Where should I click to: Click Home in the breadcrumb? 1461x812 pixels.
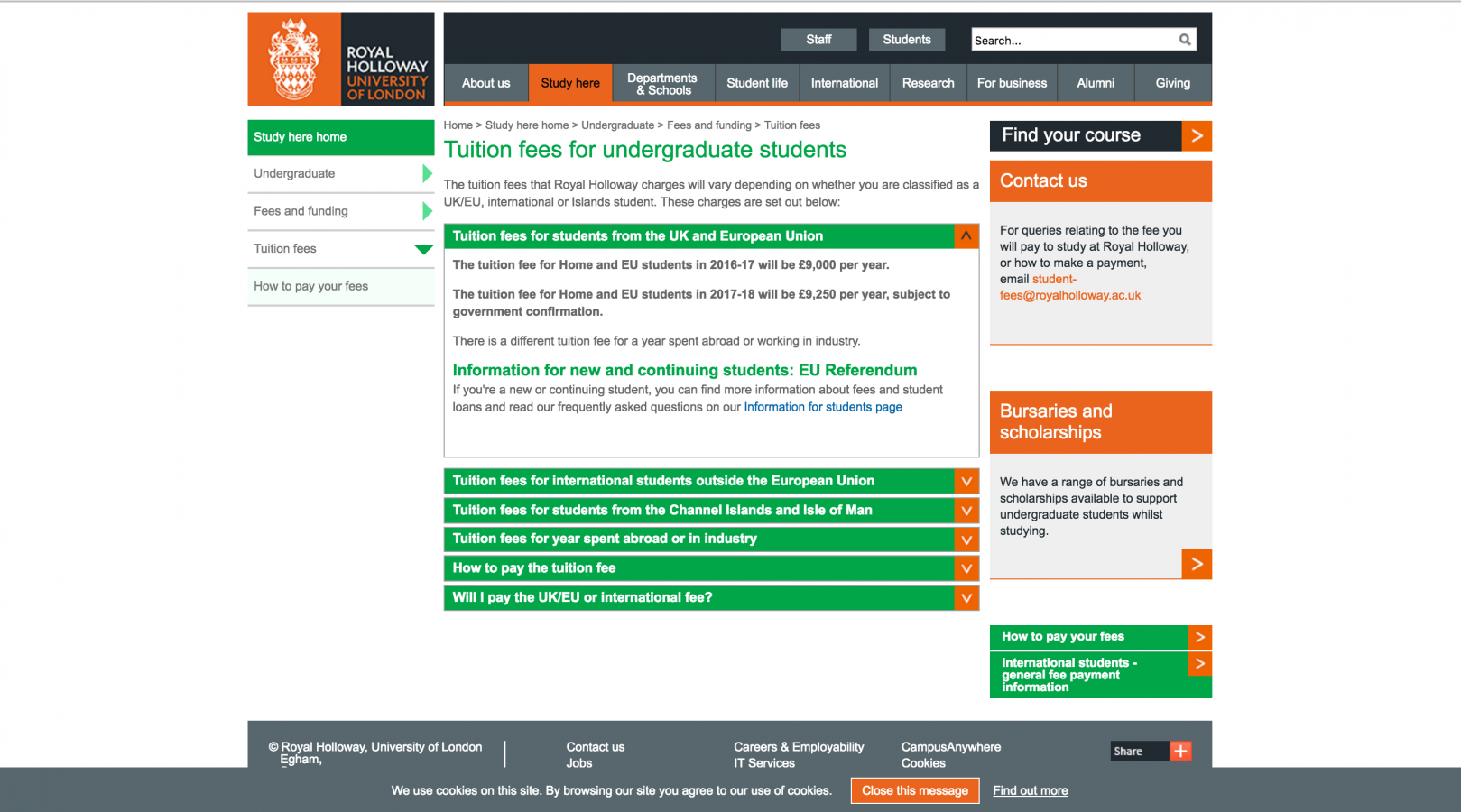click(x=458, y=125)
